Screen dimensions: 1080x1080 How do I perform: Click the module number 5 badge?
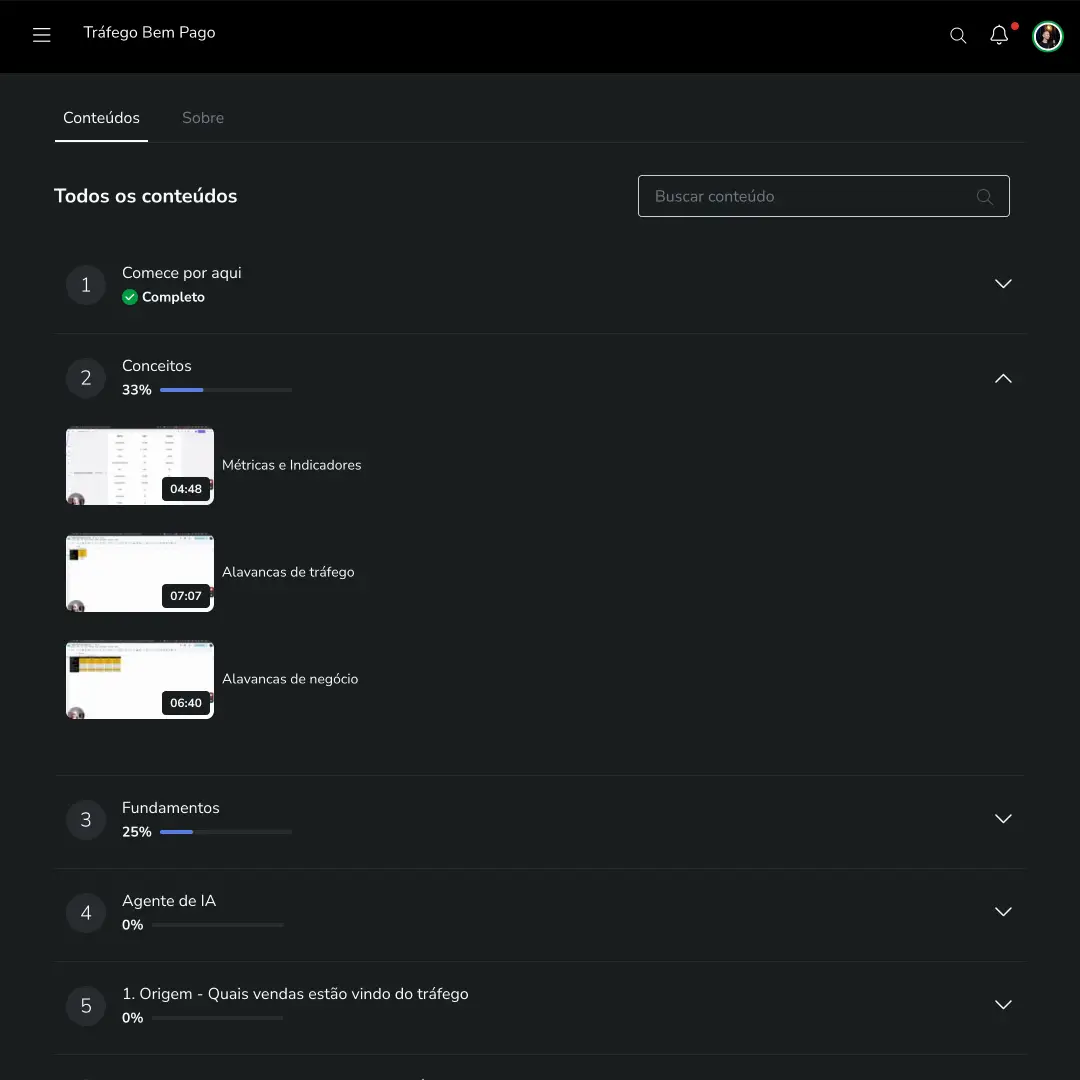coord(85,1006)
